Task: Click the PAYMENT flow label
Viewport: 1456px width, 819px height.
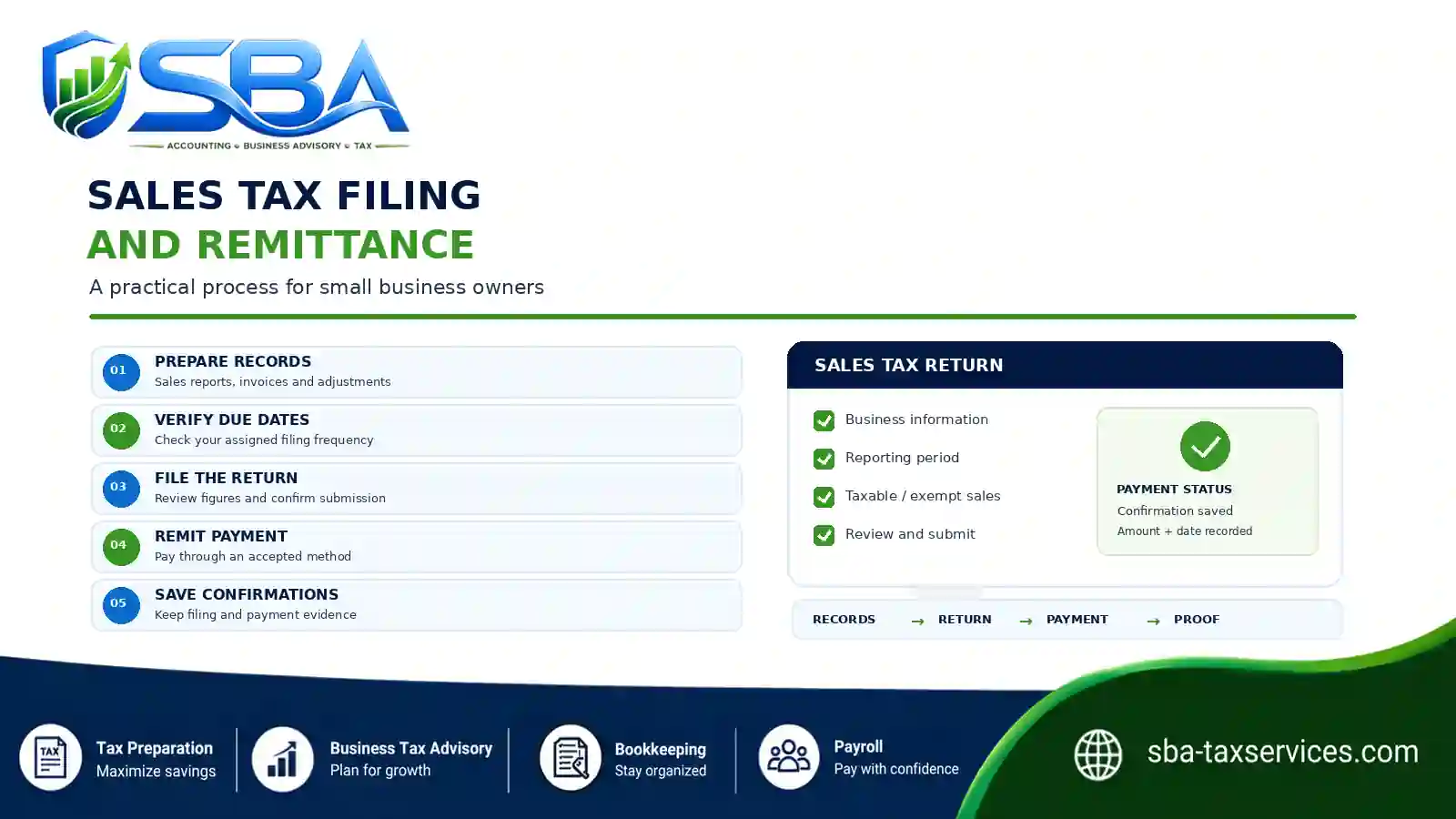Action: coord(1077,620)
